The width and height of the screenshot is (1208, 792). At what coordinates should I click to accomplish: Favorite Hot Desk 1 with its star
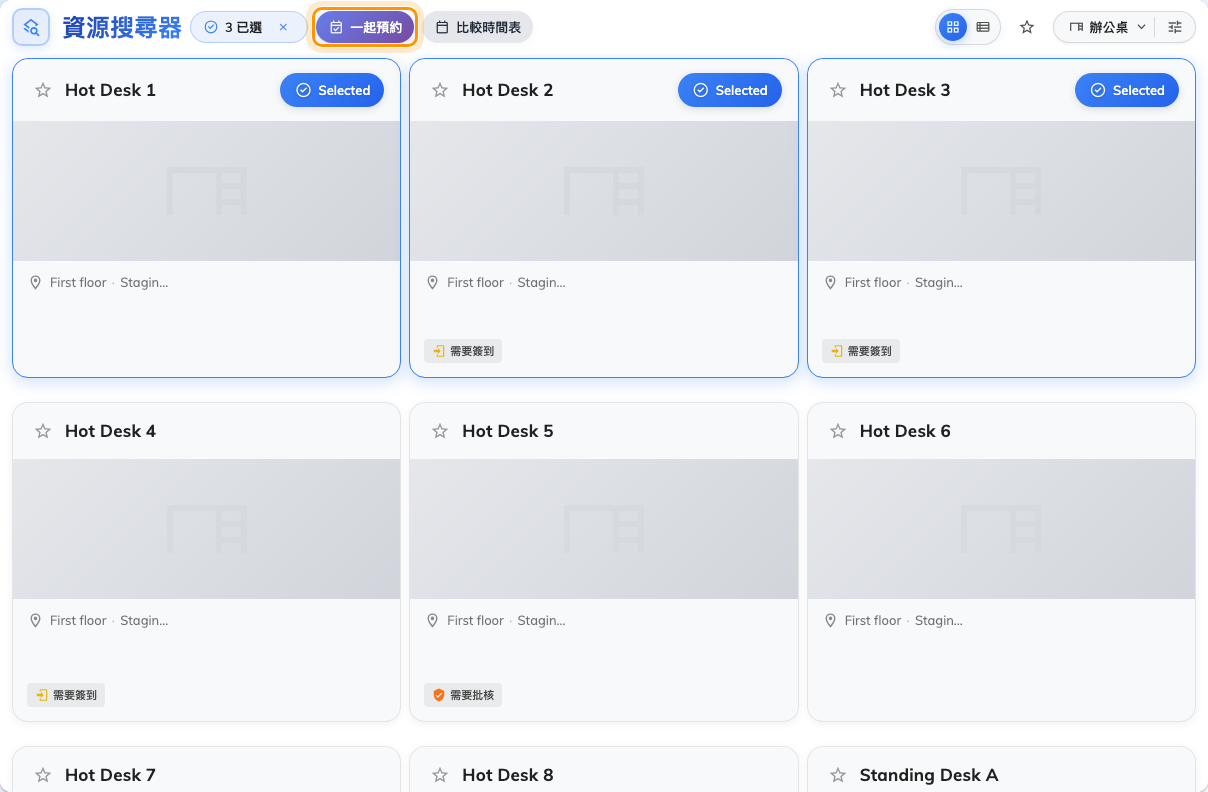(x=43, y=90)
